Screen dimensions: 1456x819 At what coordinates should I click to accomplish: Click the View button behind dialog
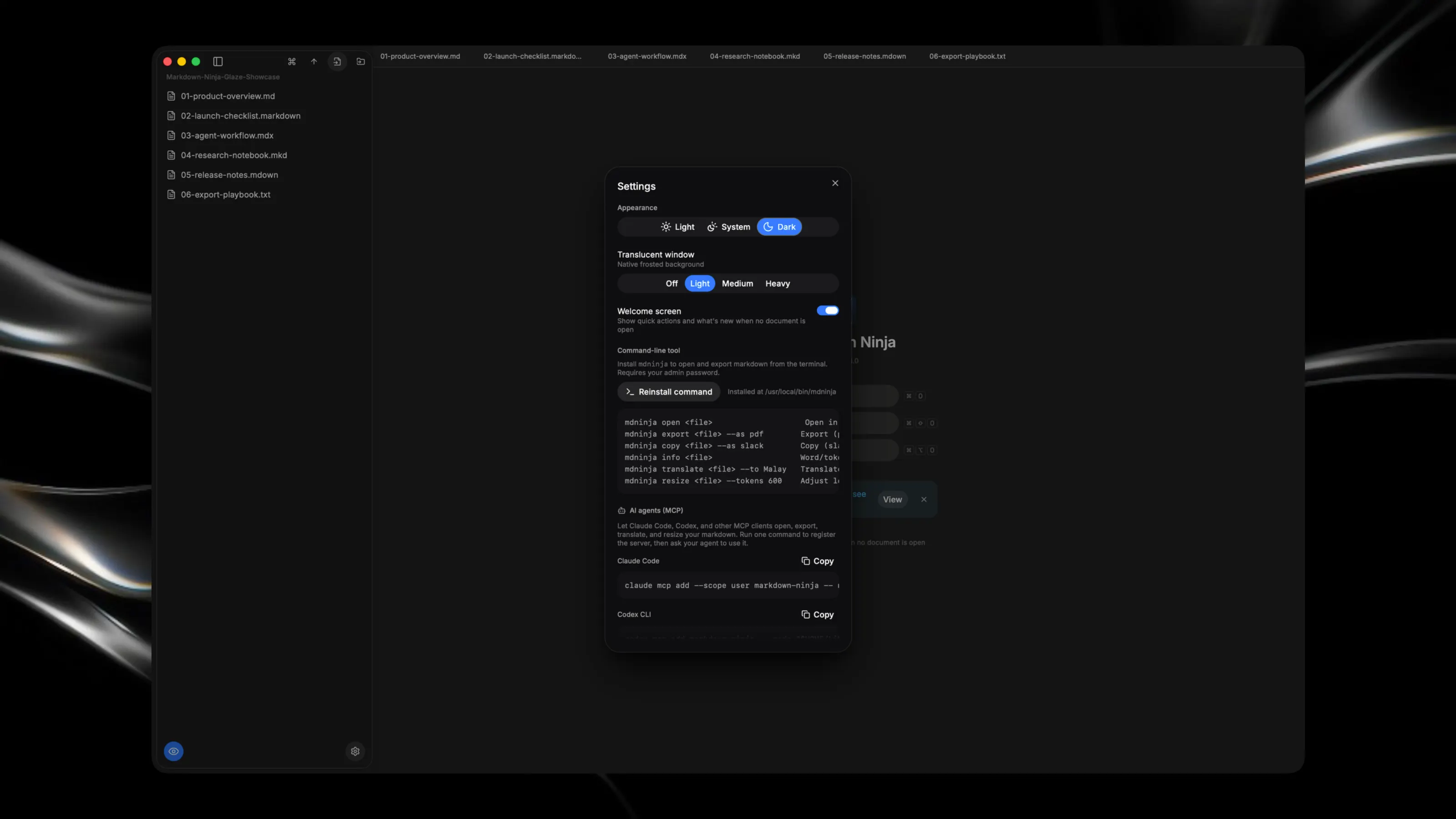point(892,500)
